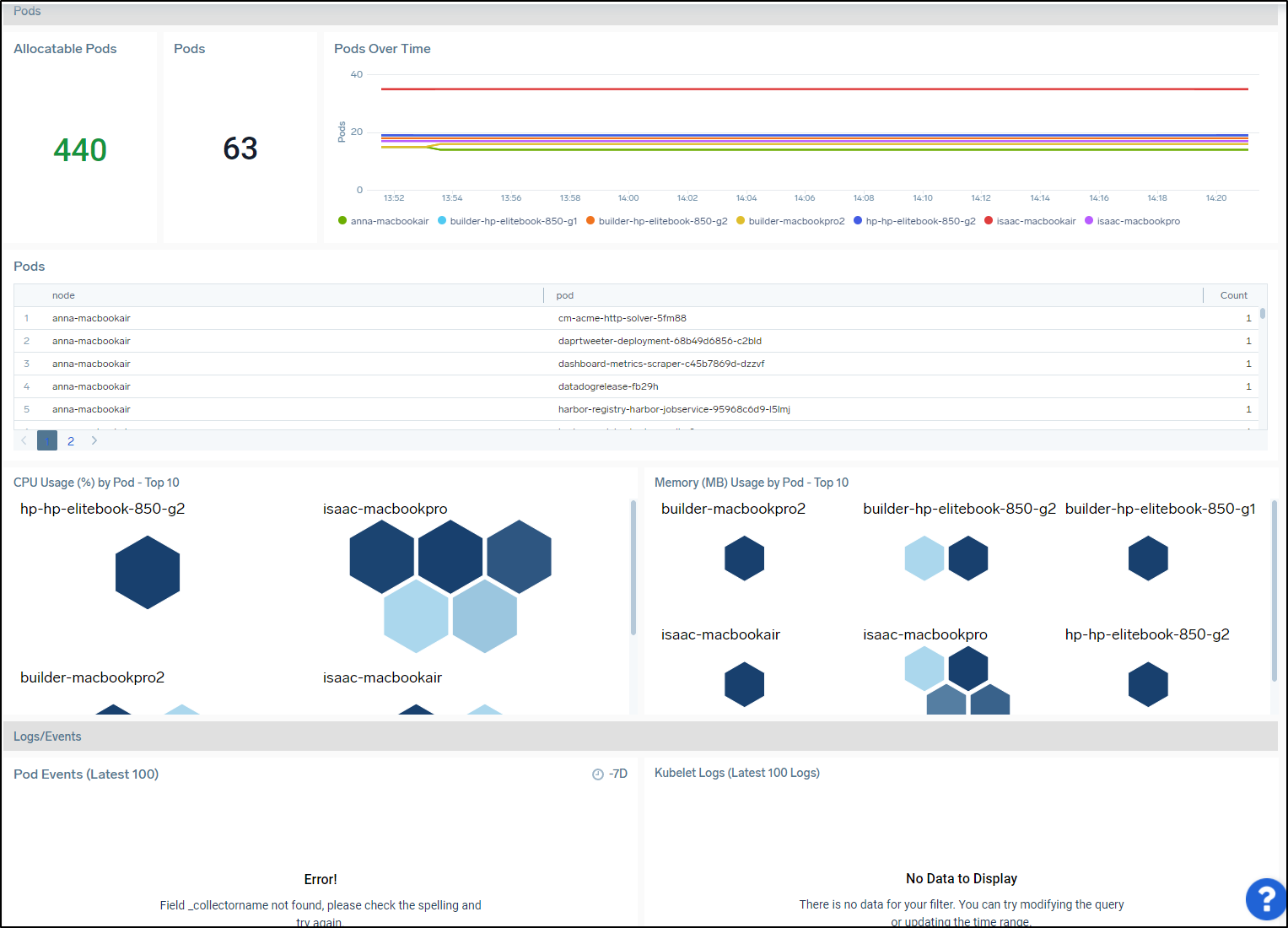Click the Memory Usage panel scrollbar
Viewport: 1288px width, 928px height.
(1274, 591)
